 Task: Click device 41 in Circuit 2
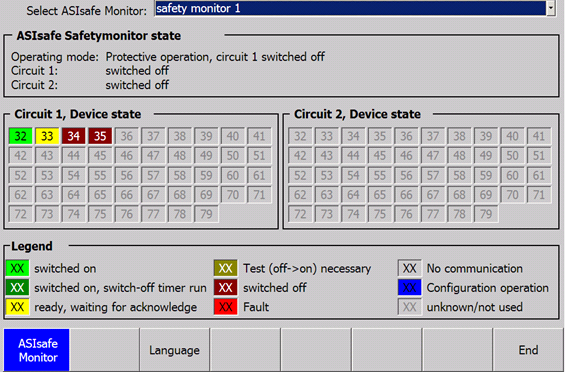coord(539,136)
